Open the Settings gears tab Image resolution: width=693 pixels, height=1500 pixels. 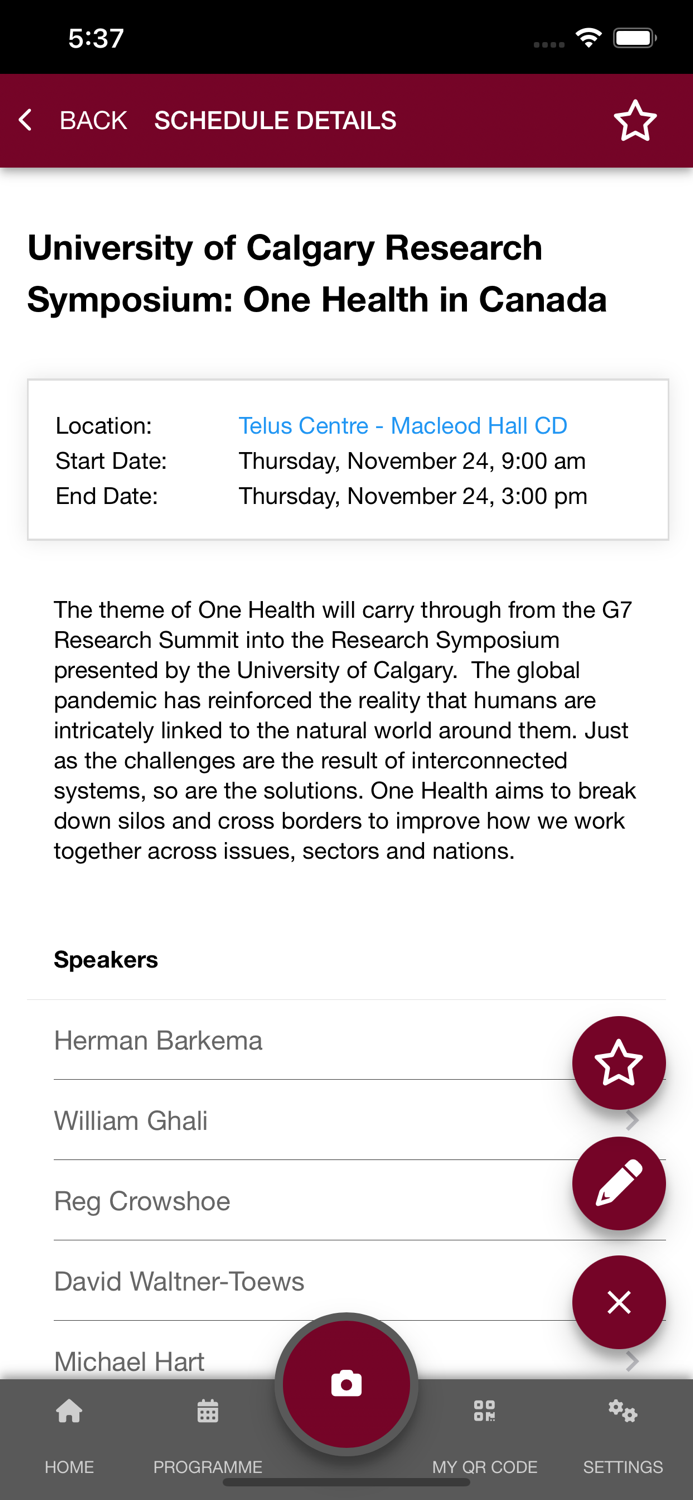pos(623,1431)
